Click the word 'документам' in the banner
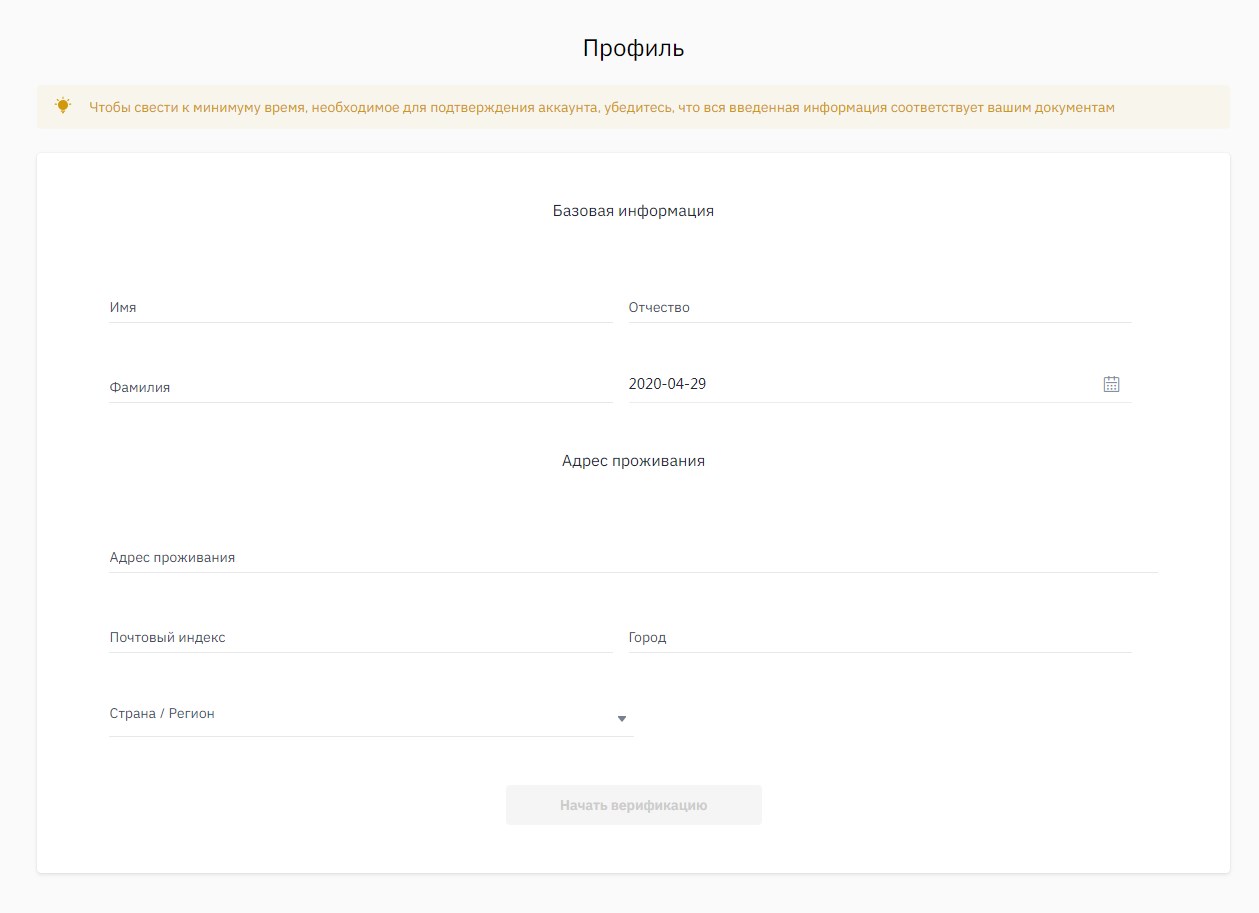The image size is (1259, 913). point(1075,107)
